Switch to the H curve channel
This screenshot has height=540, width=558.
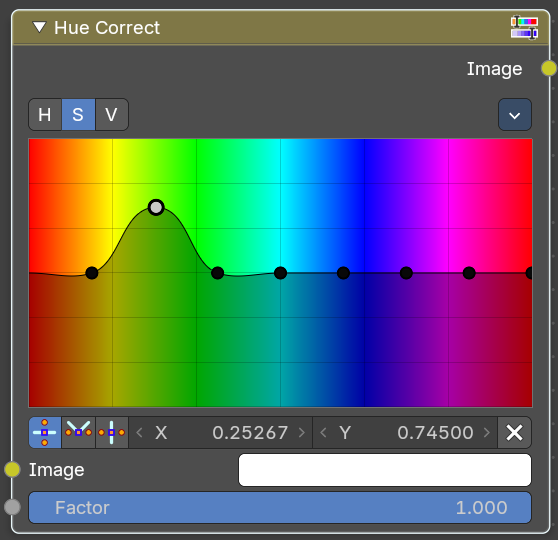click(x=45, y=115)
